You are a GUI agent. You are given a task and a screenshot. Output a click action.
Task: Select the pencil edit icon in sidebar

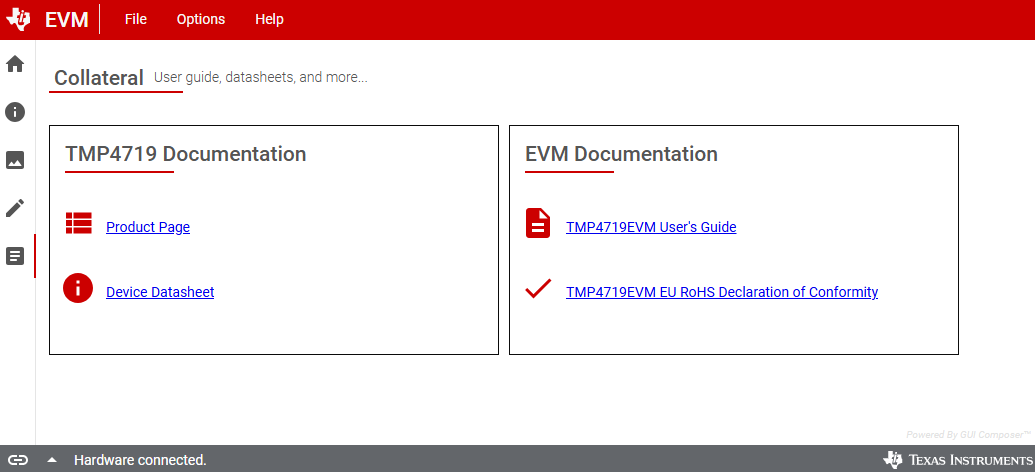(15, 208)
